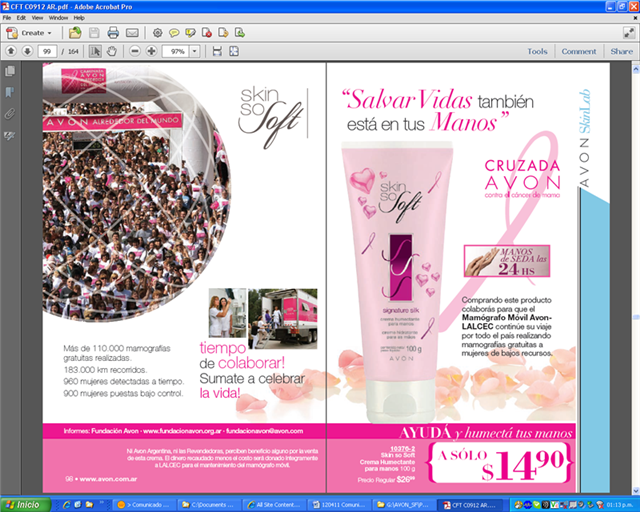Open the Page Thumbnails panel
640x512 pixels.
coord(9,71)
